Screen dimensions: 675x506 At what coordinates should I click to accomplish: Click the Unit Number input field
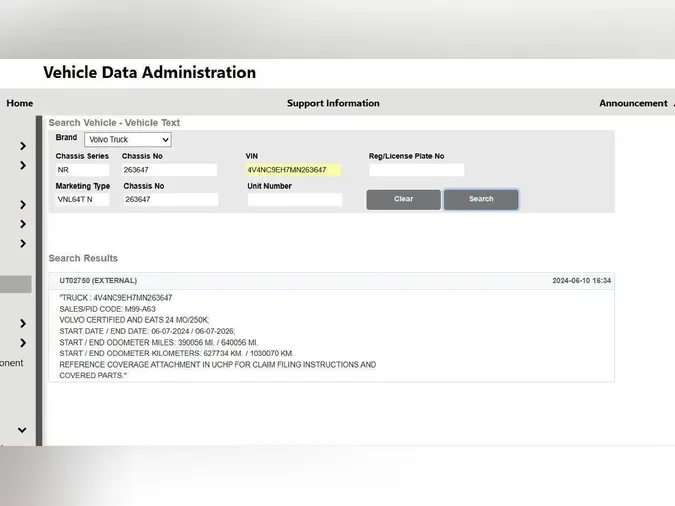coord(294,200)
